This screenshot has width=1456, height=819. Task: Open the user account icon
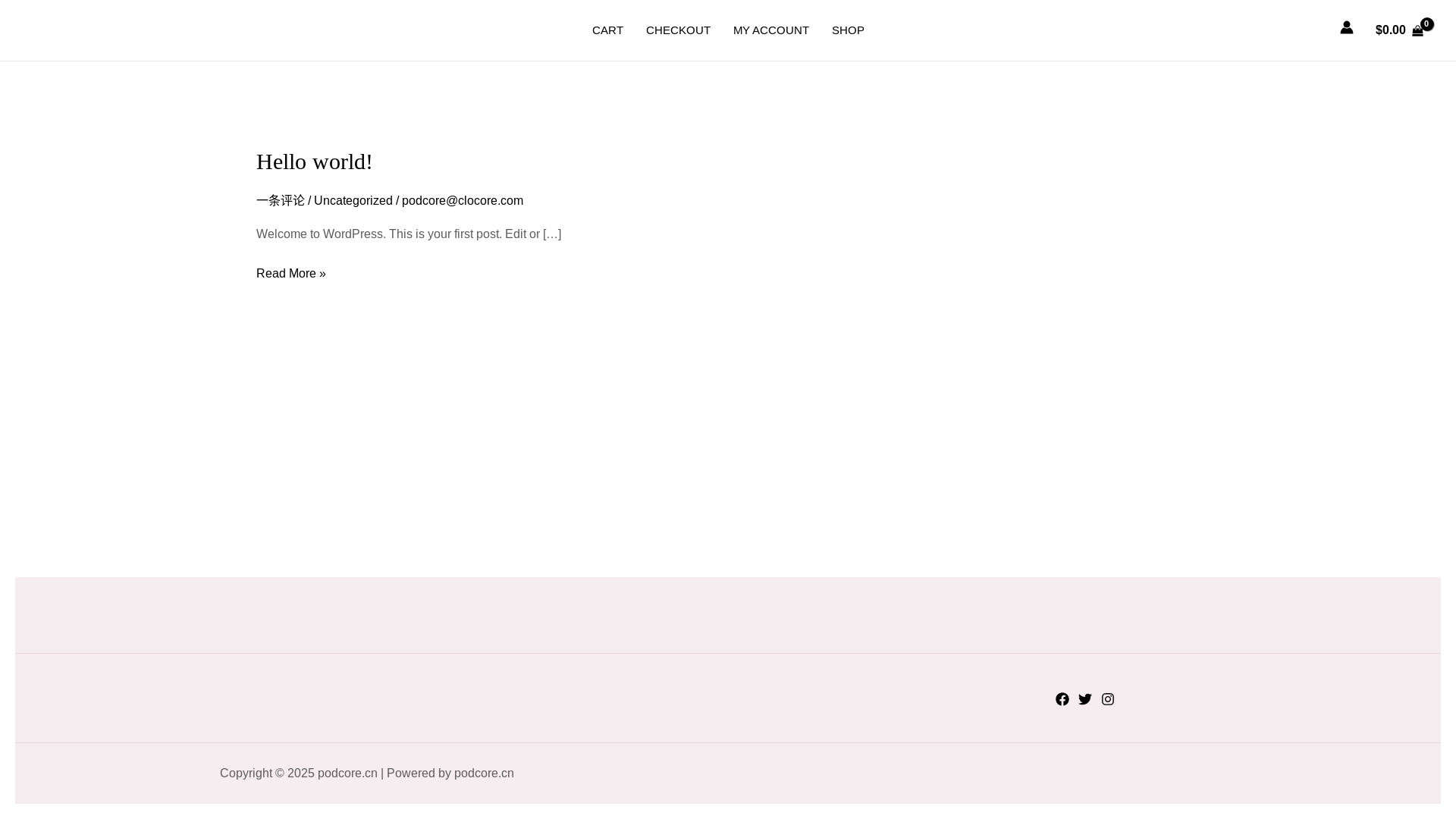[x=1347, y=28]
